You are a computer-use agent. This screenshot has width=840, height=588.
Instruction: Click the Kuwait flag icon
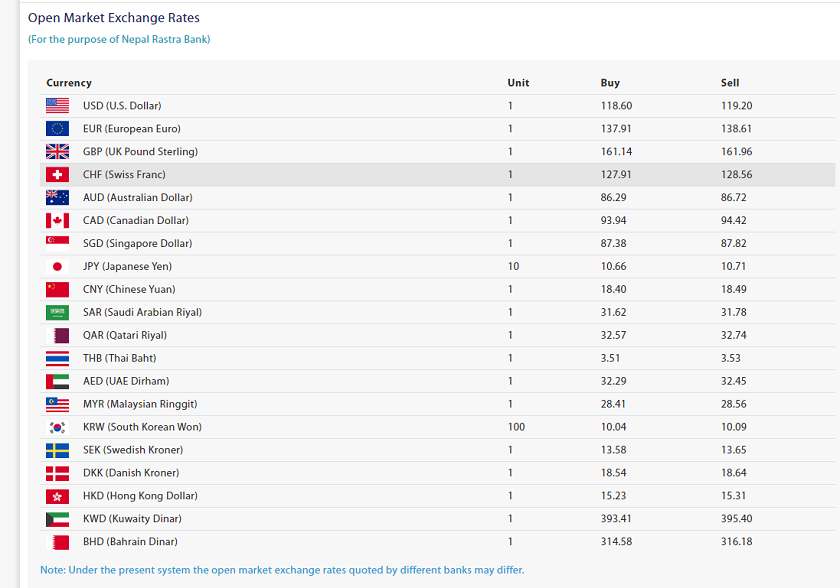[x=57, y=519]
